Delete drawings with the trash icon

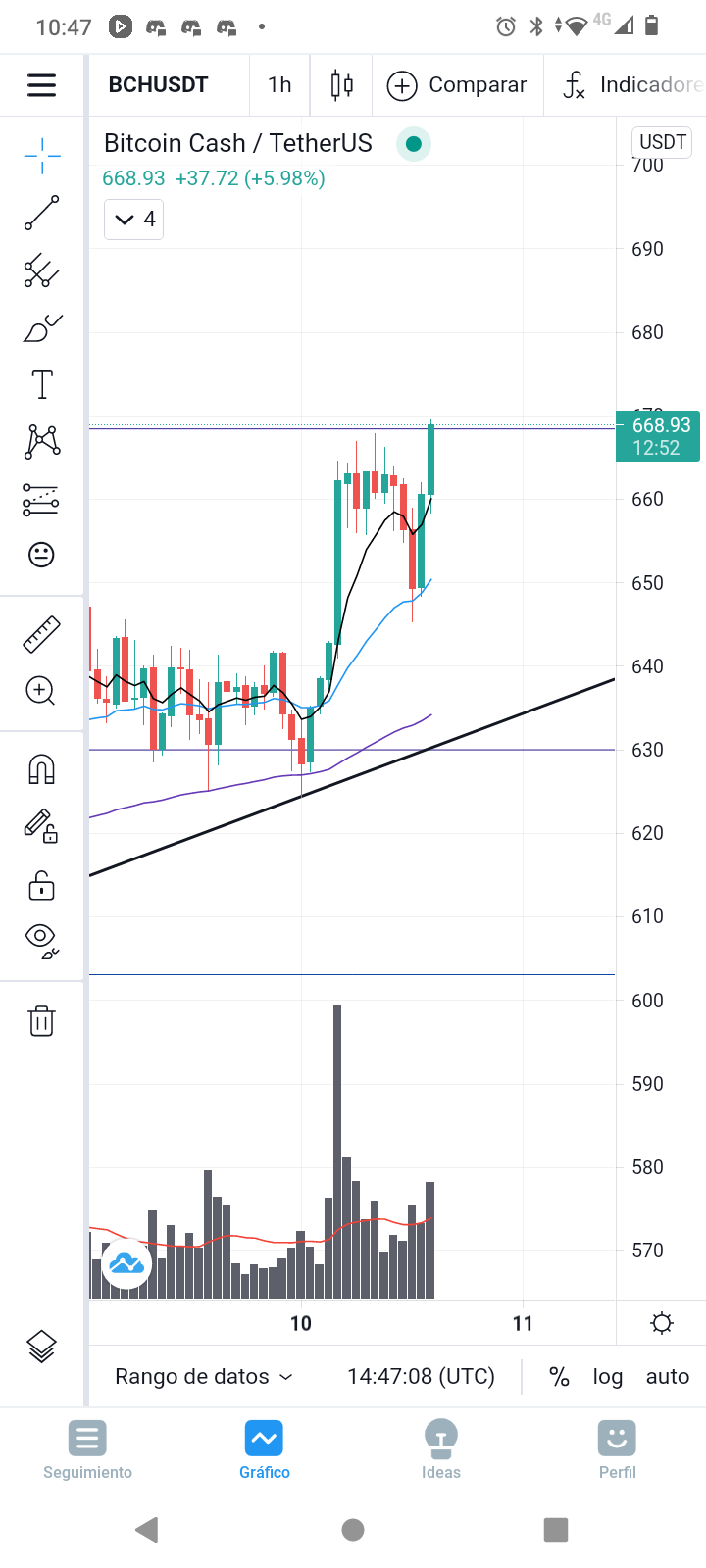click(x=41, y=1021)
